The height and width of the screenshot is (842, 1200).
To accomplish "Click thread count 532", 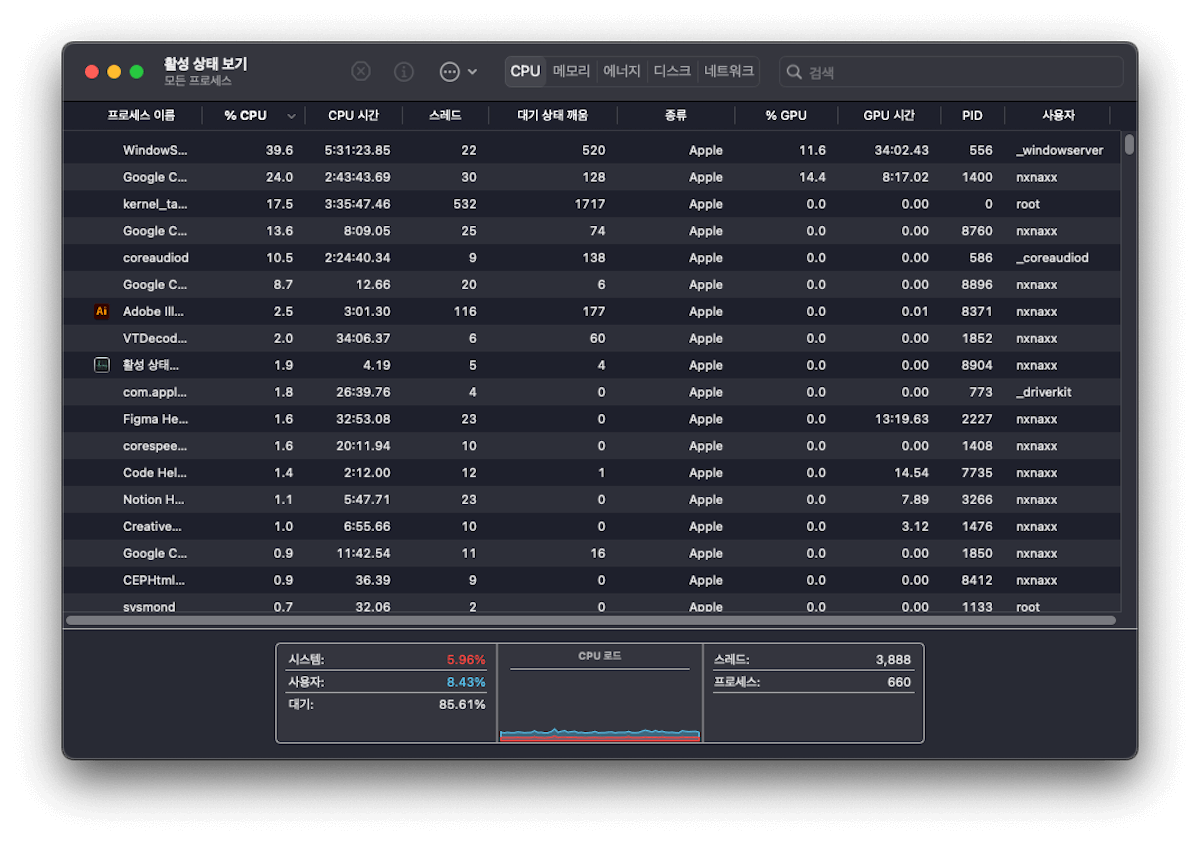I will [465, 204].
